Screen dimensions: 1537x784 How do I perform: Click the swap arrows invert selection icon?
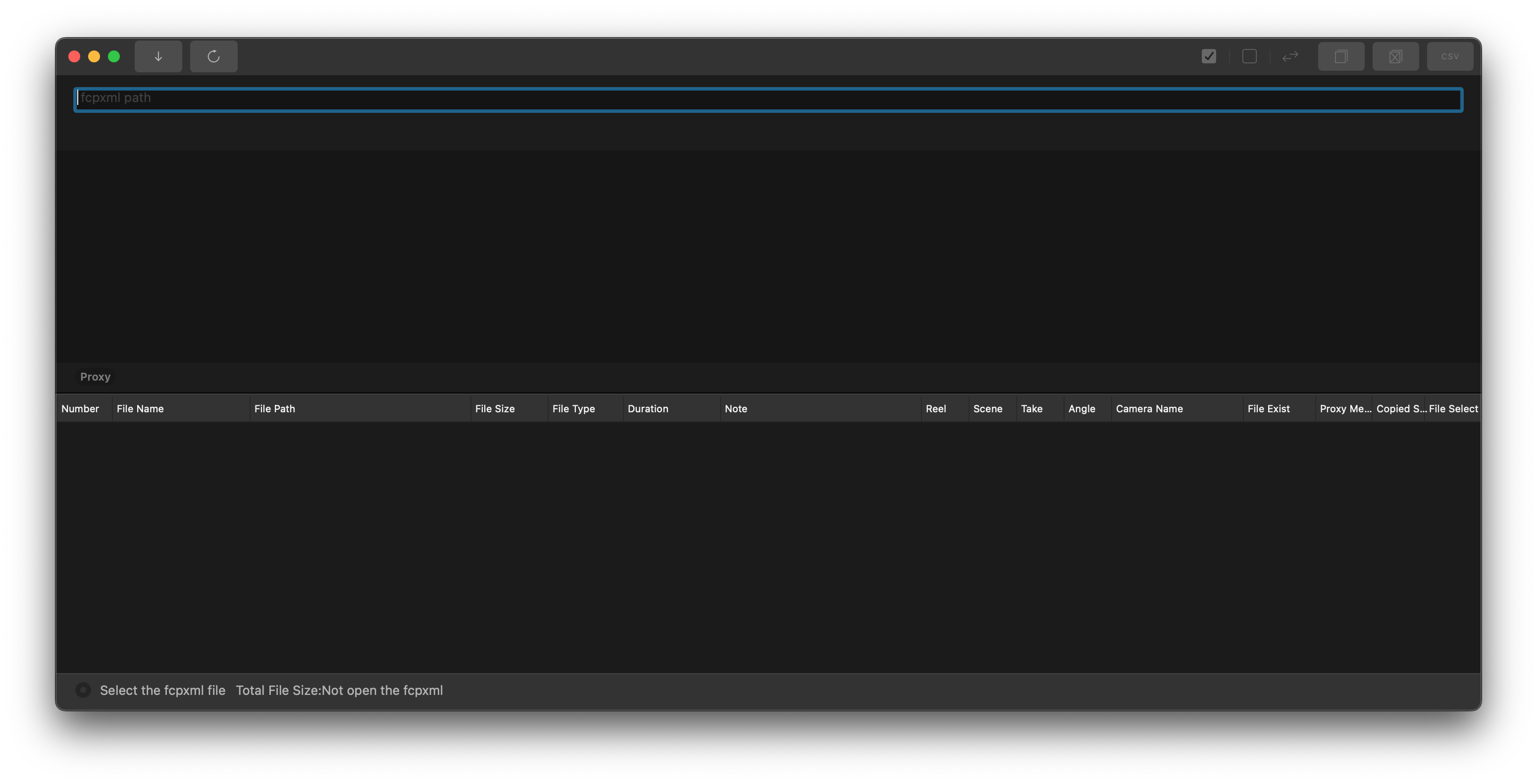point(1290,56)
